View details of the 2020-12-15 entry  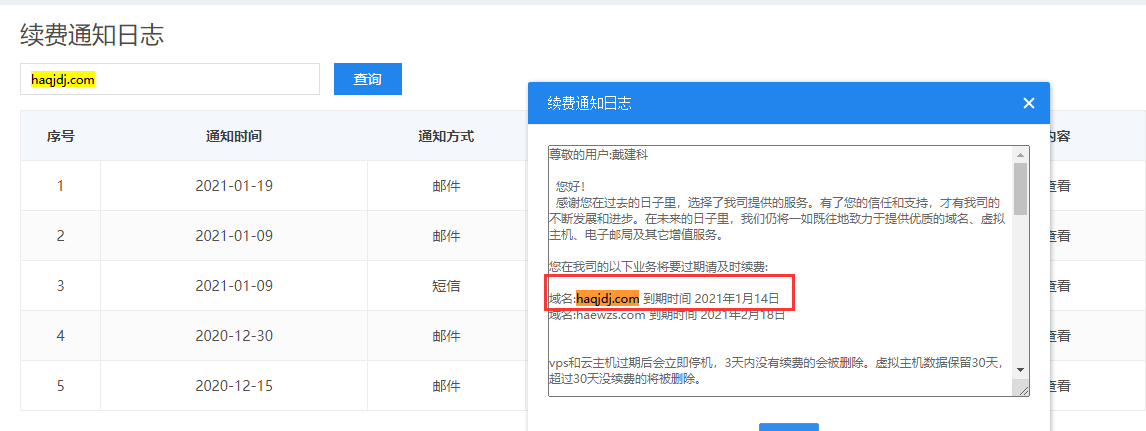pyautogui.click(x=1058, y=386)
